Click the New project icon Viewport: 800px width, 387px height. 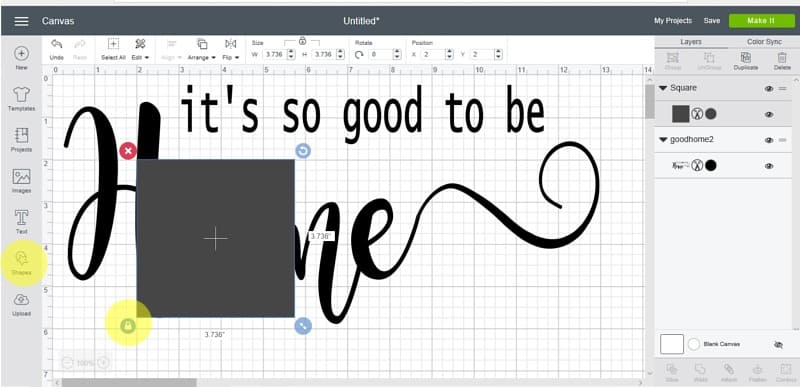21,57
